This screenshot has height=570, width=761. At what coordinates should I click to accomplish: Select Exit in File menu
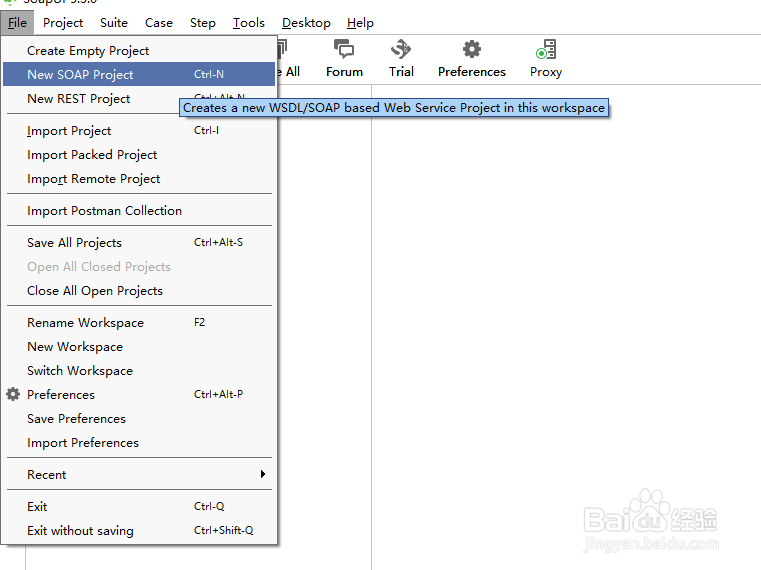coord(139,506)
